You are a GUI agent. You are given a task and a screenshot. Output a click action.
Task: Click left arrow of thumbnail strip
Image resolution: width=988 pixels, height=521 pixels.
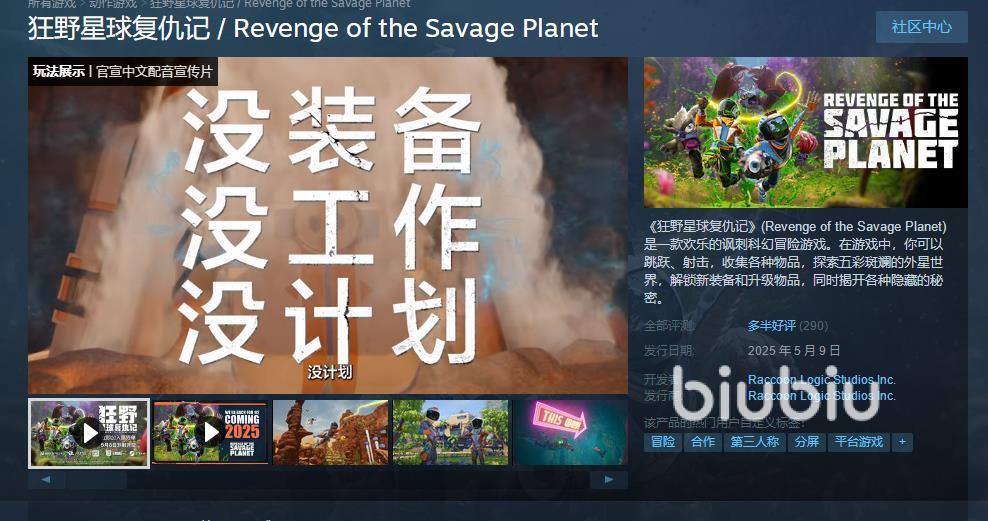point(46,480)
